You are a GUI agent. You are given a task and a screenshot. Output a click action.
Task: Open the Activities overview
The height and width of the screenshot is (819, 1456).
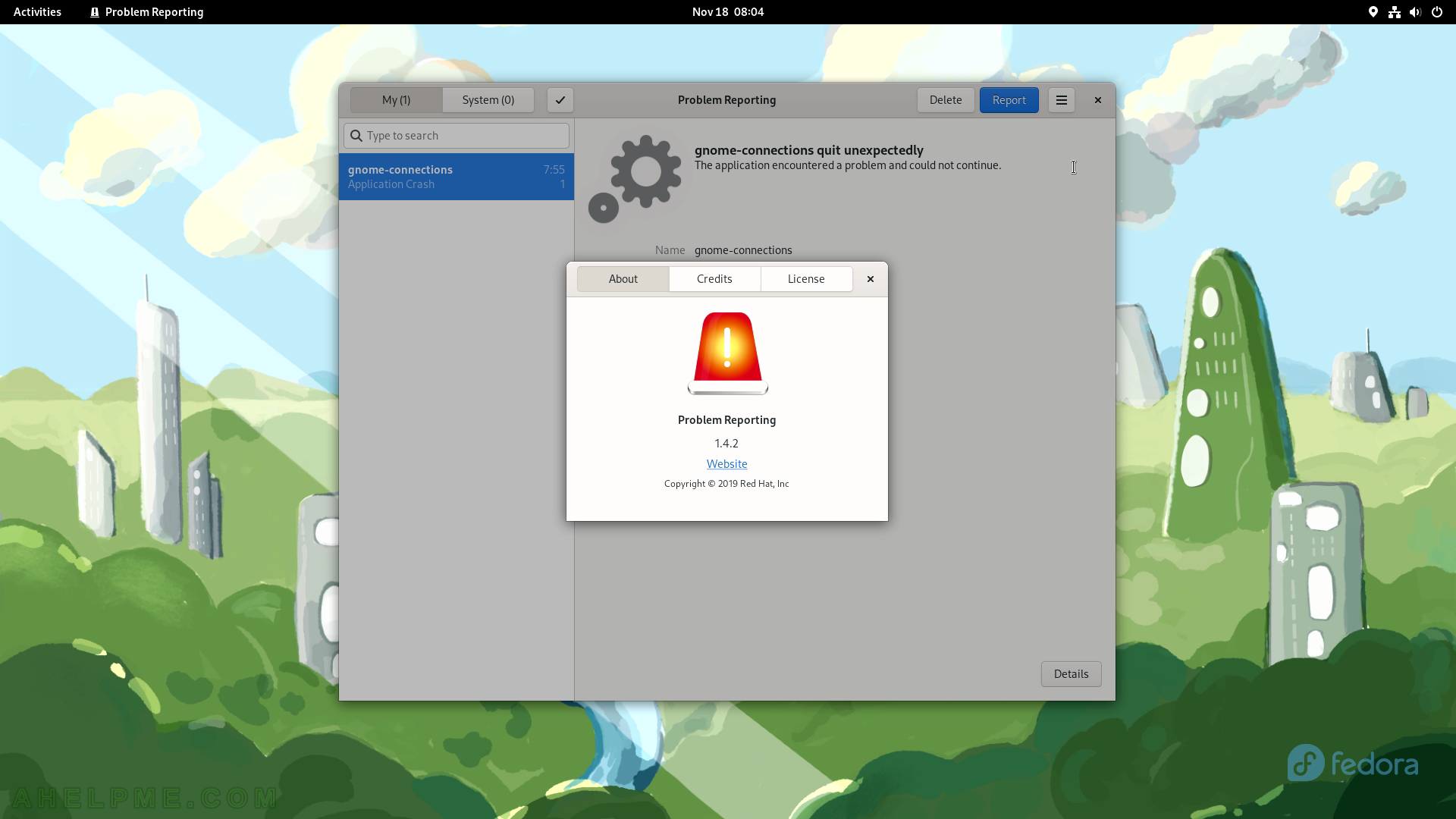[x=37, y=12]
